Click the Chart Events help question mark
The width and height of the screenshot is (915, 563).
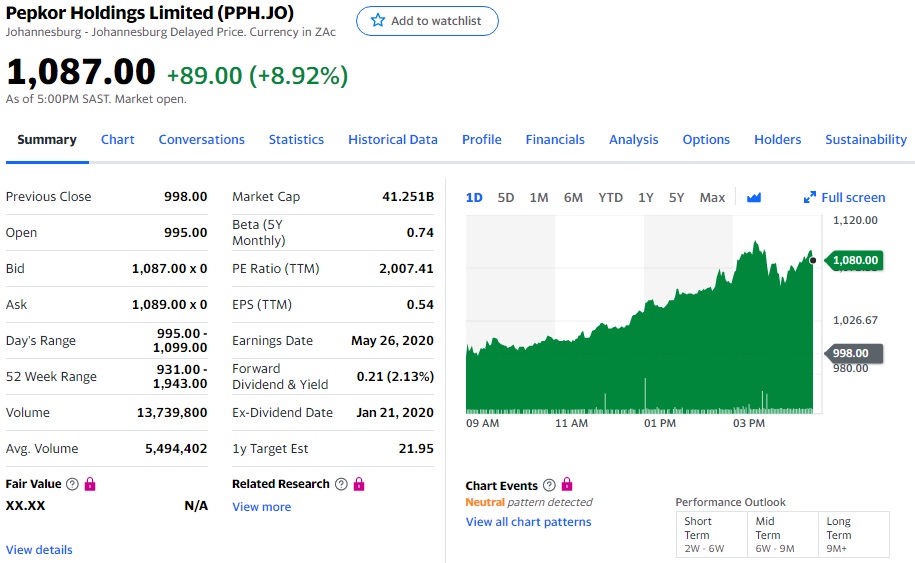(x=549, y=485)
